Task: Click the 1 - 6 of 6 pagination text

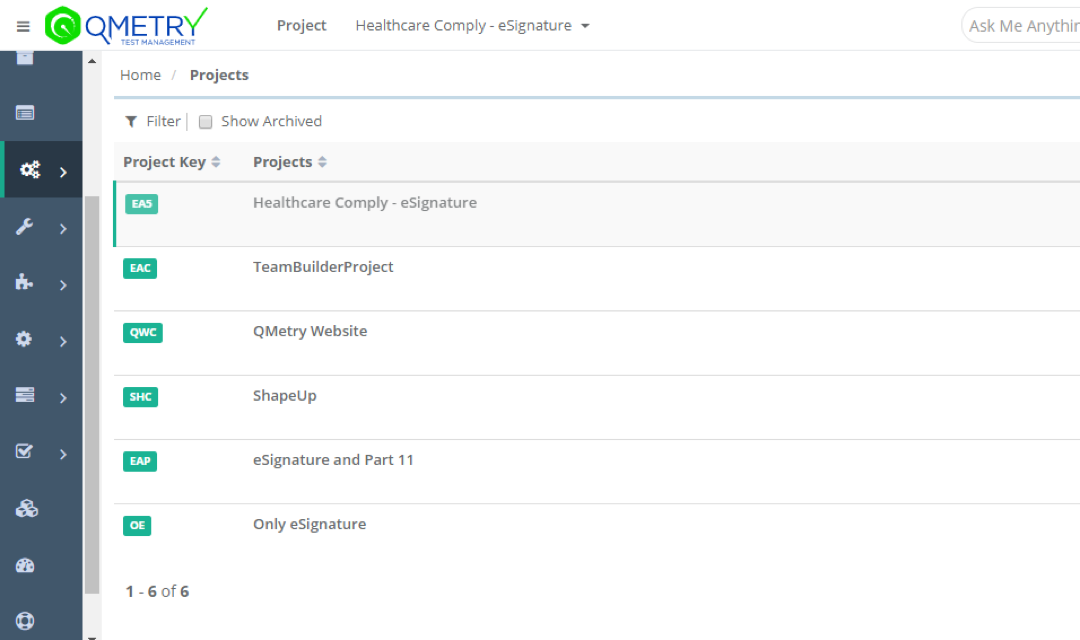Action: click(157, 591)
